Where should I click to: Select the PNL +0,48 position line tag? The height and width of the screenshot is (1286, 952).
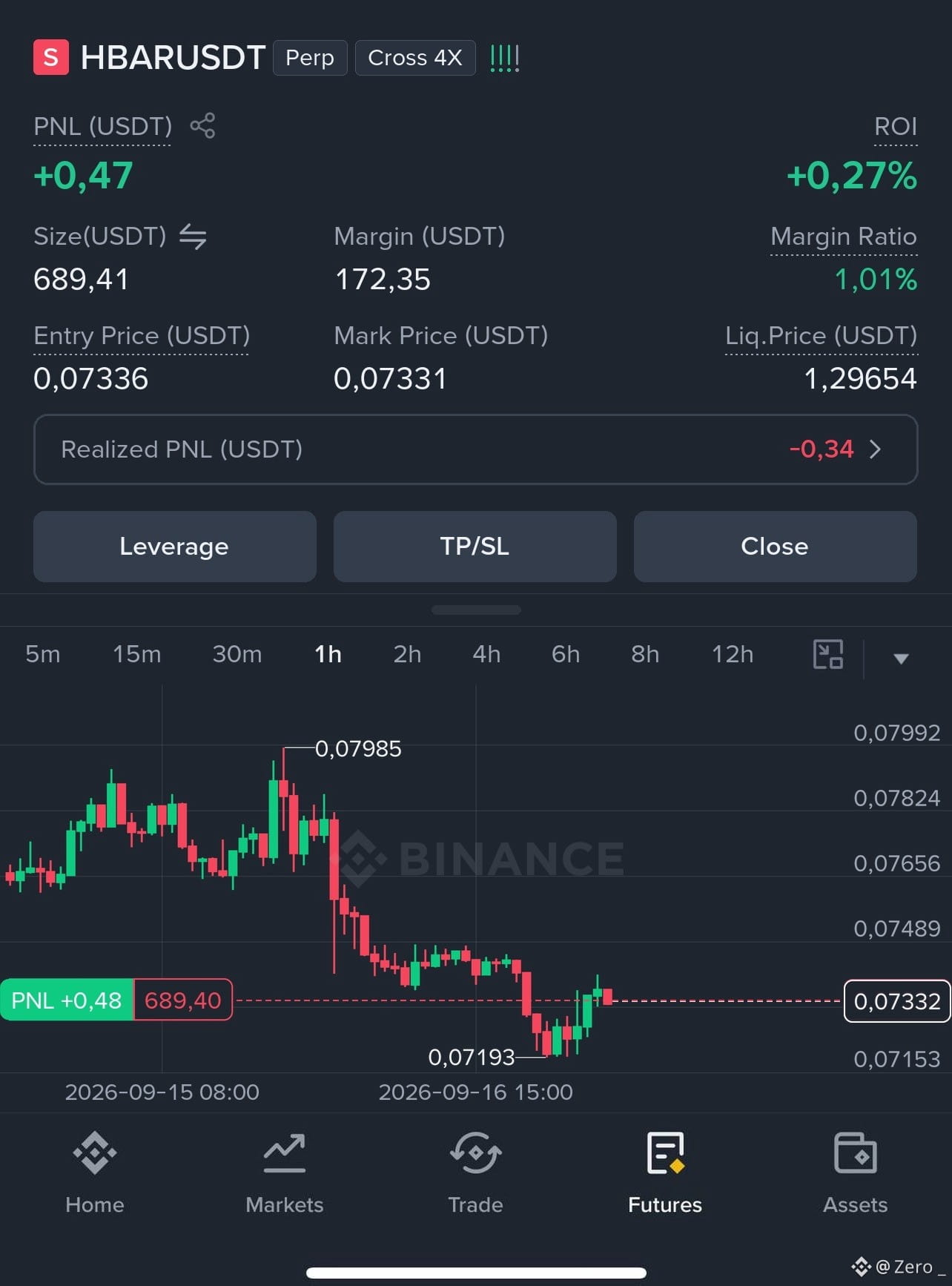(67, 1000)
